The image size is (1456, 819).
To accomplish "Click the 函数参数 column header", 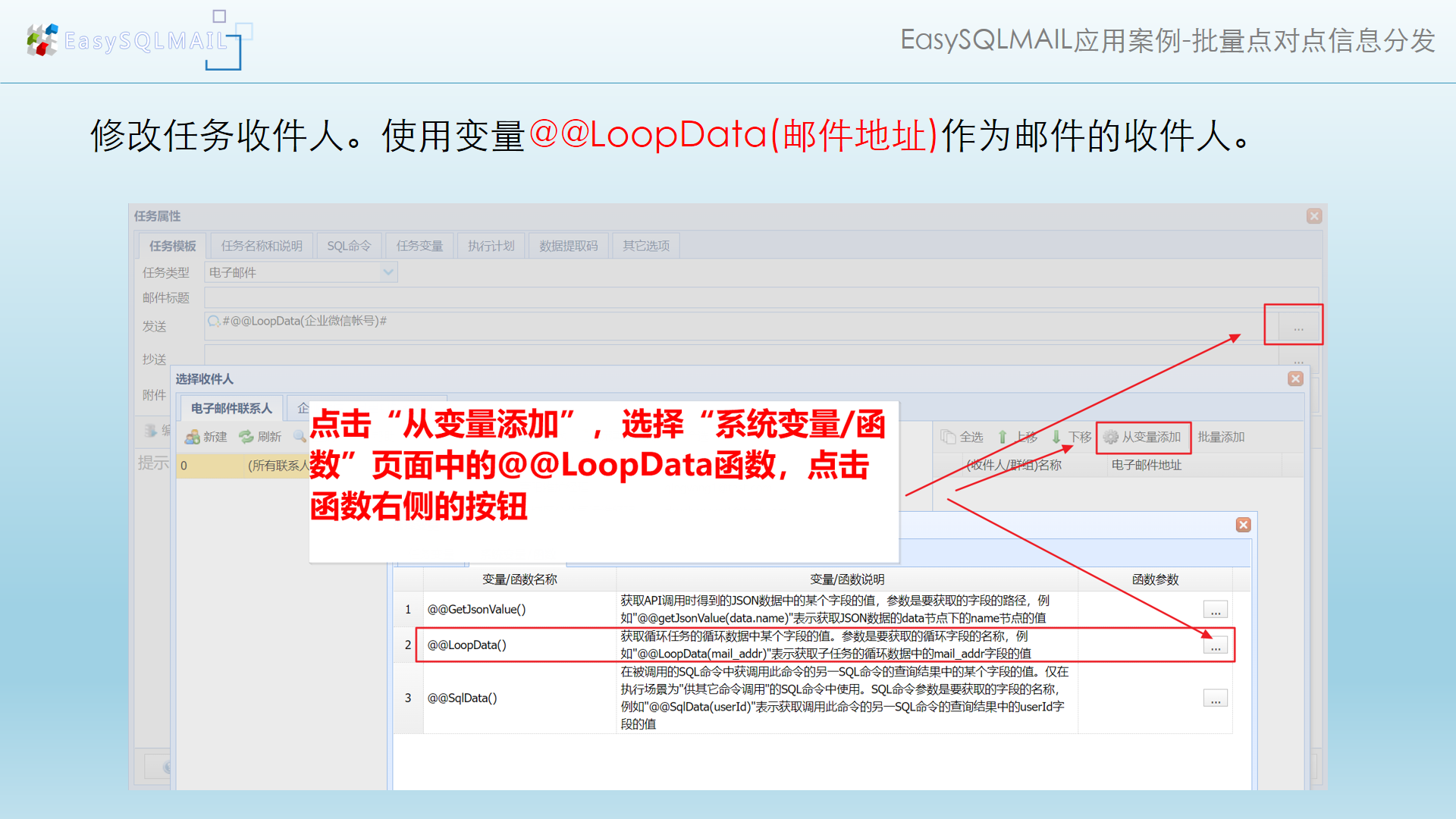I will pos(1155,579).
